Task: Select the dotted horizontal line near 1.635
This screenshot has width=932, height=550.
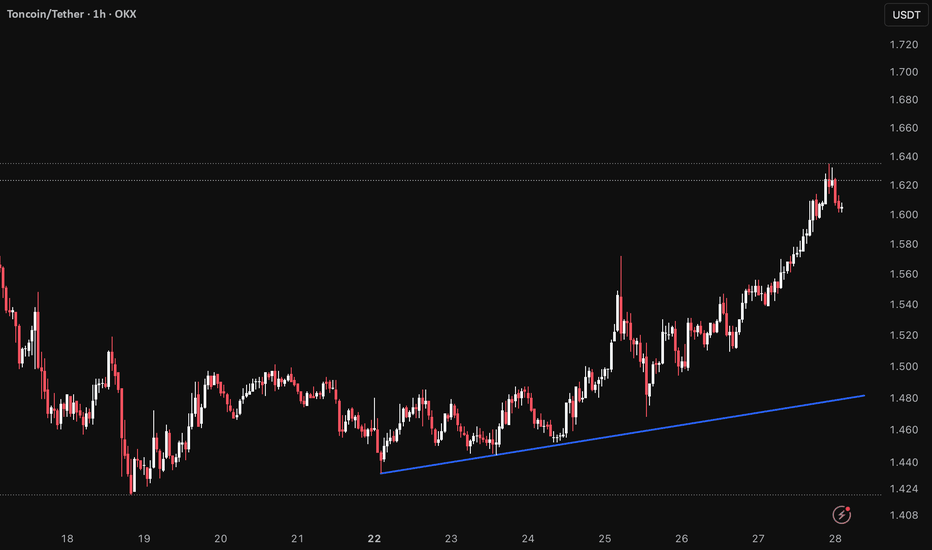Action: click(x=440, y=164)
